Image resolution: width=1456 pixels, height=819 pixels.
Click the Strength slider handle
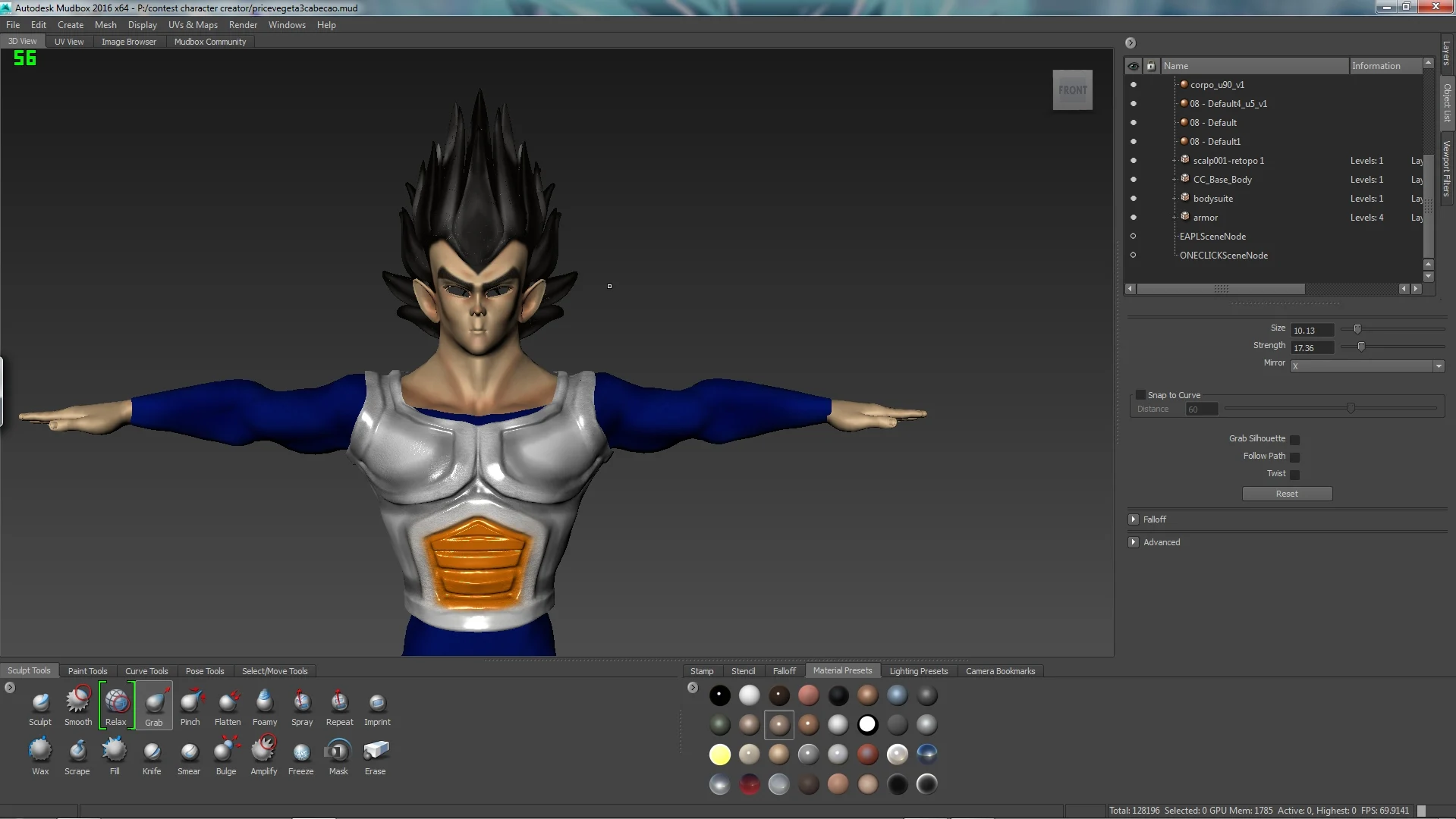(1361, 347)
